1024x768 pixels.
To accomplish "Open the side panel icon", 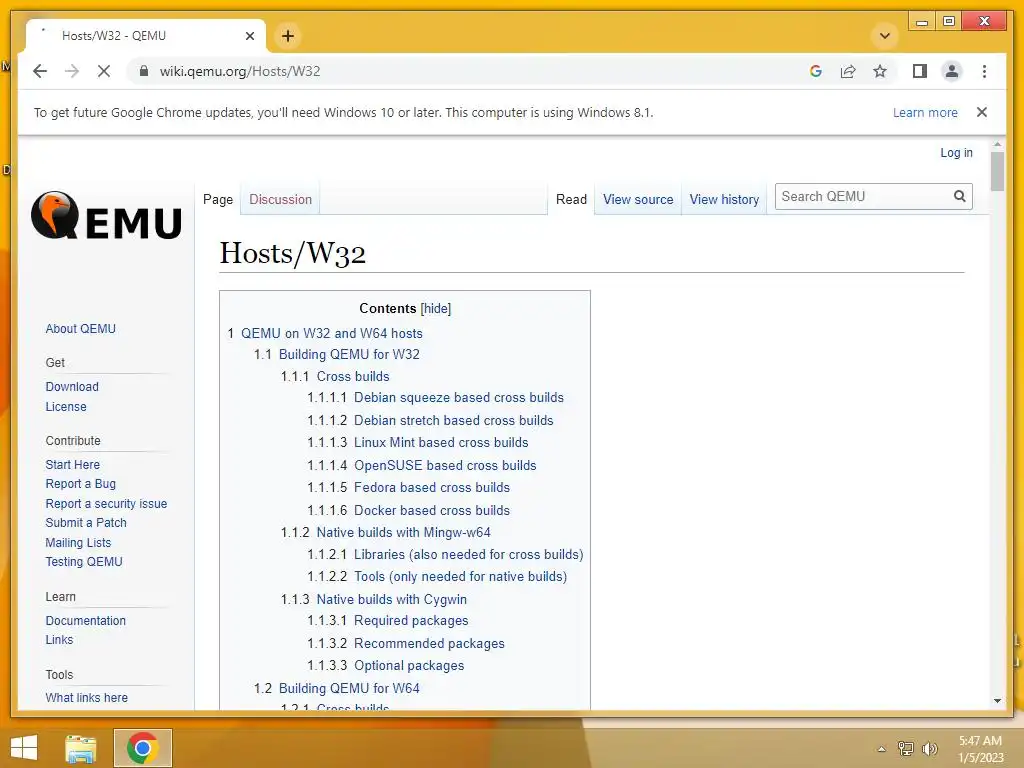I will 920,71.
